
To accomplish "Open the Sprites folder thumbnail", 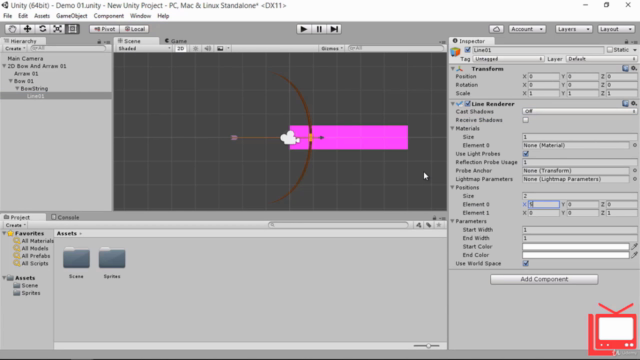I will (x=112, y=258).
